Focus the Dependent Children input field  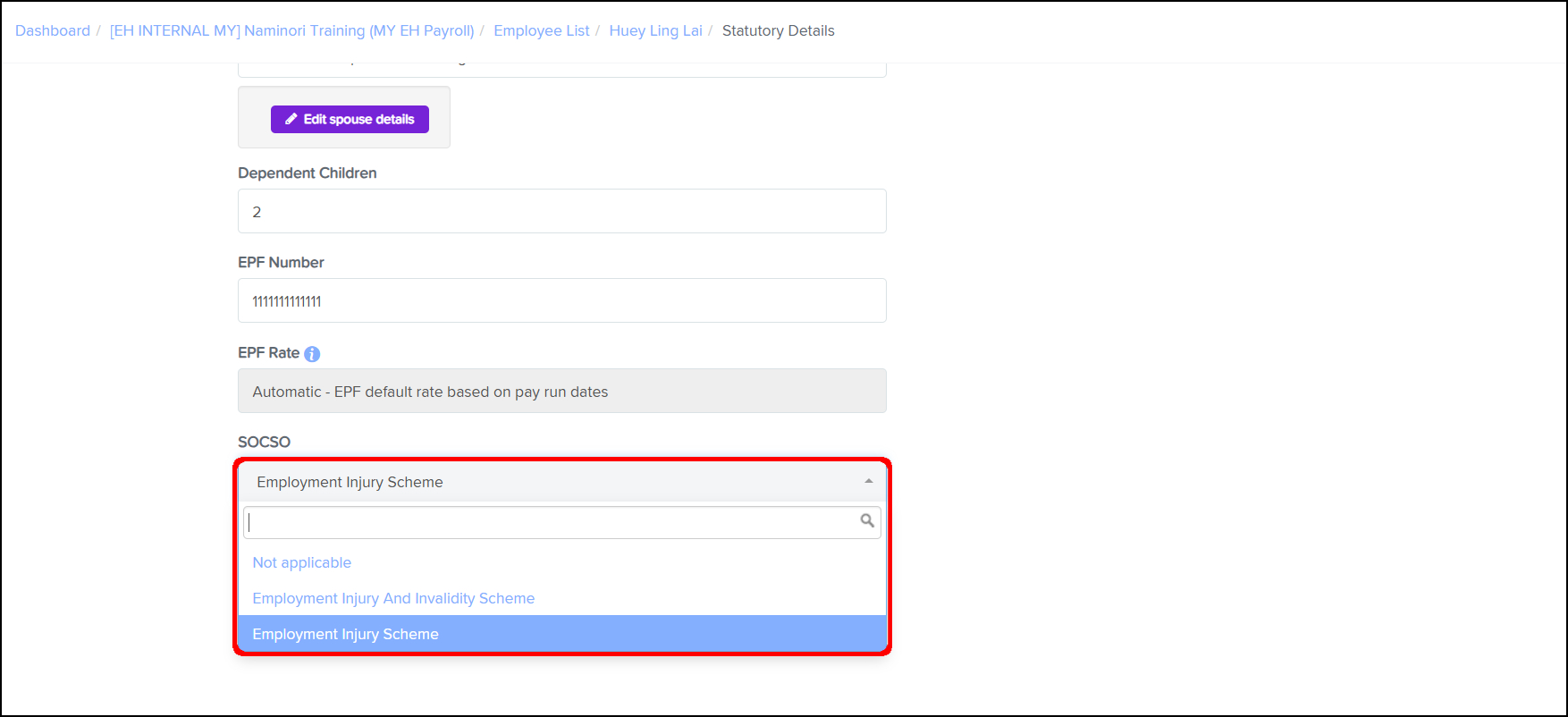tap(561, 212)
